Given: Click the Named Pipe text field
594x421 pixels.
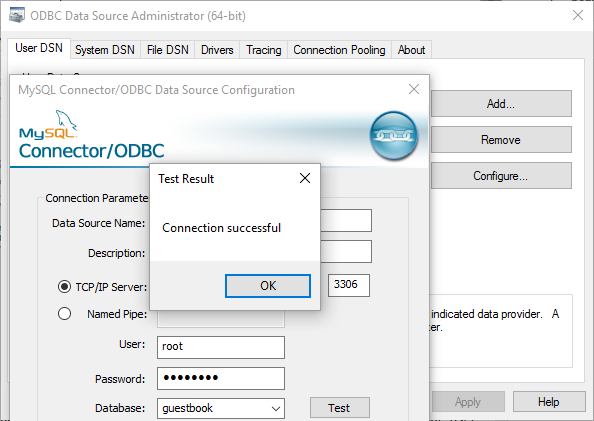Looking at the screenshot, I should (x=221, y=319).
